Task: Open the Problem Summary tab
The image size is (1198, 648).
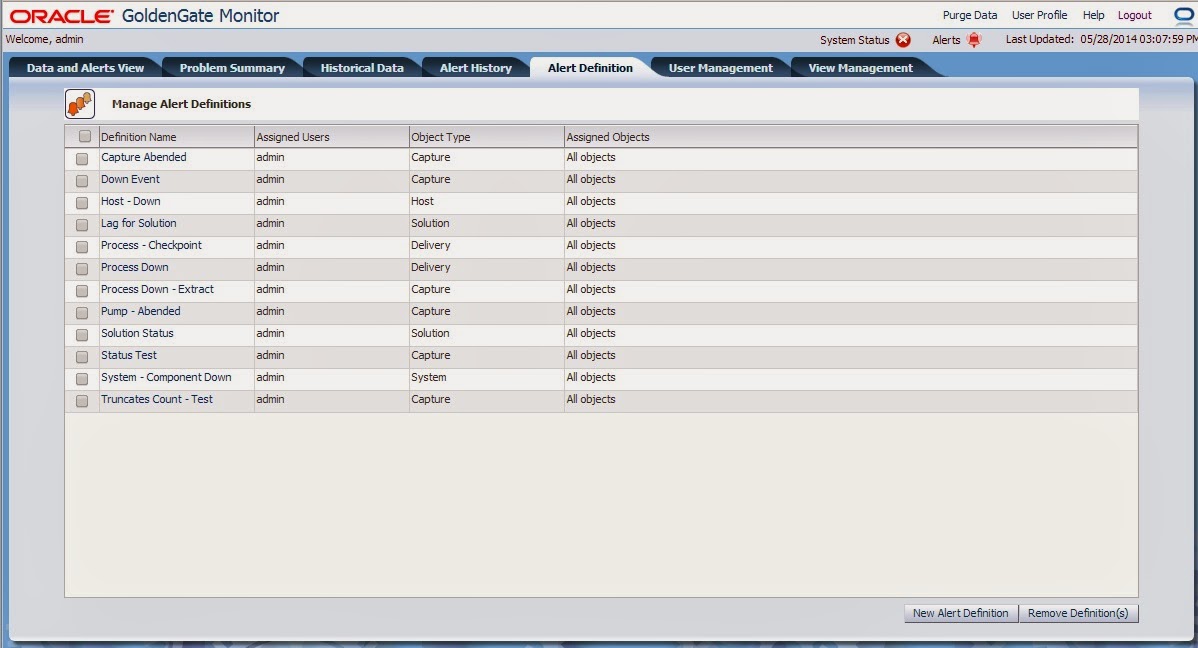Action: click(x=231, y=67)
